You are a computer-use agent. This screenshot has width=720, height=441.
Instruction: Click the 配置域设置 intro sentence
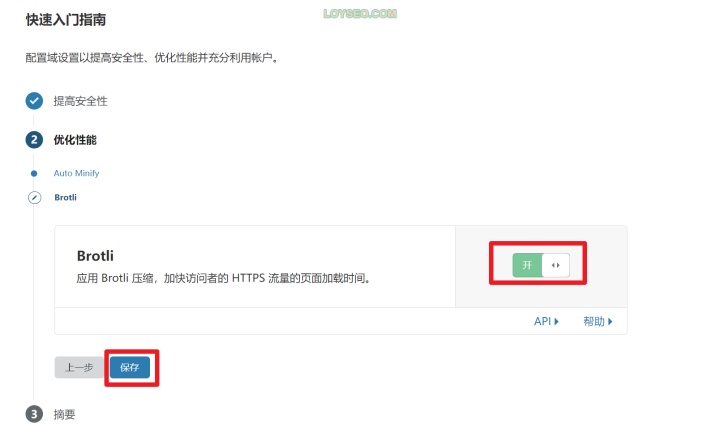pyautogui.click(x=152, y=57)
